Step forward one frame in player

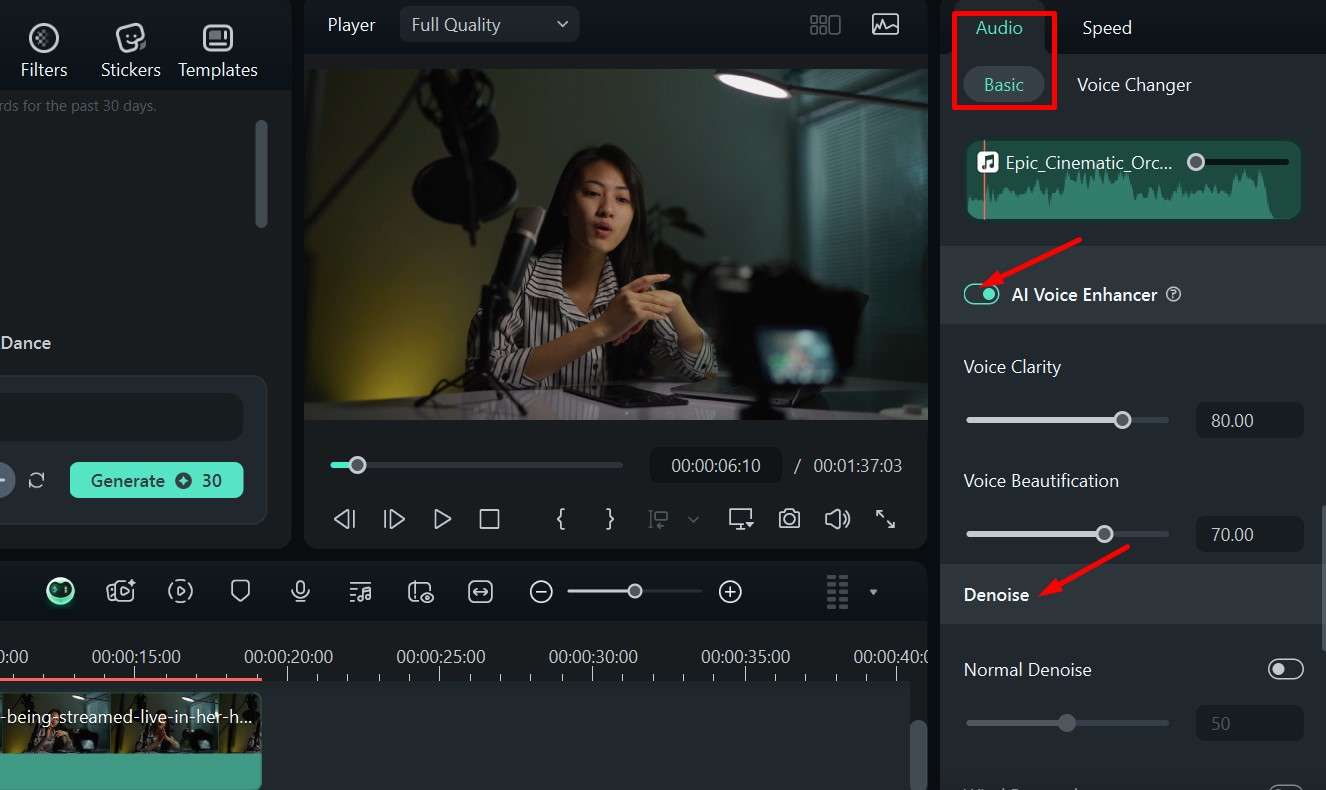click(394, 519)
